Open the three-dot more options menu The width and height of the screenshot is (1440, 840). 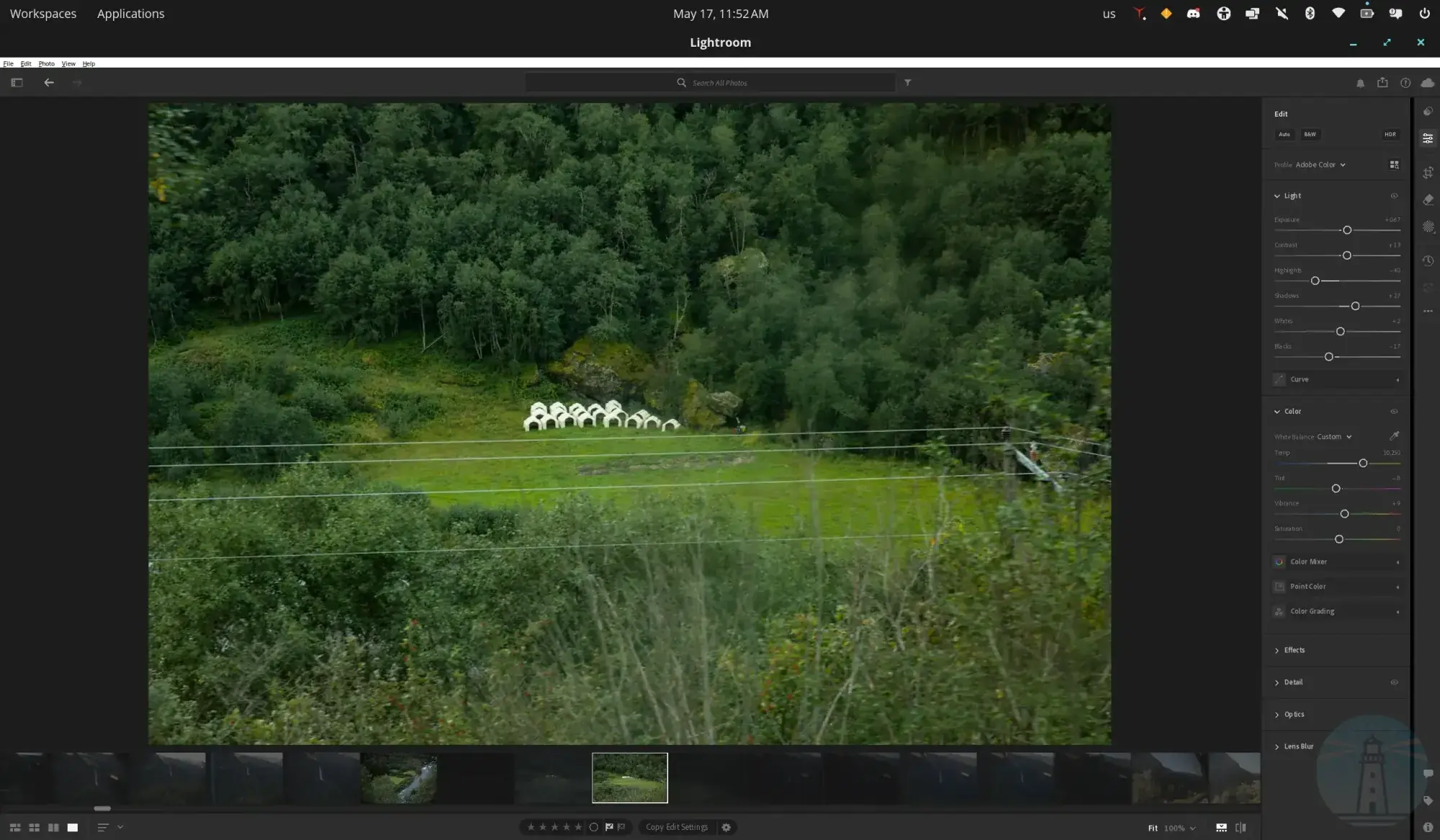tap(1428, 311)
